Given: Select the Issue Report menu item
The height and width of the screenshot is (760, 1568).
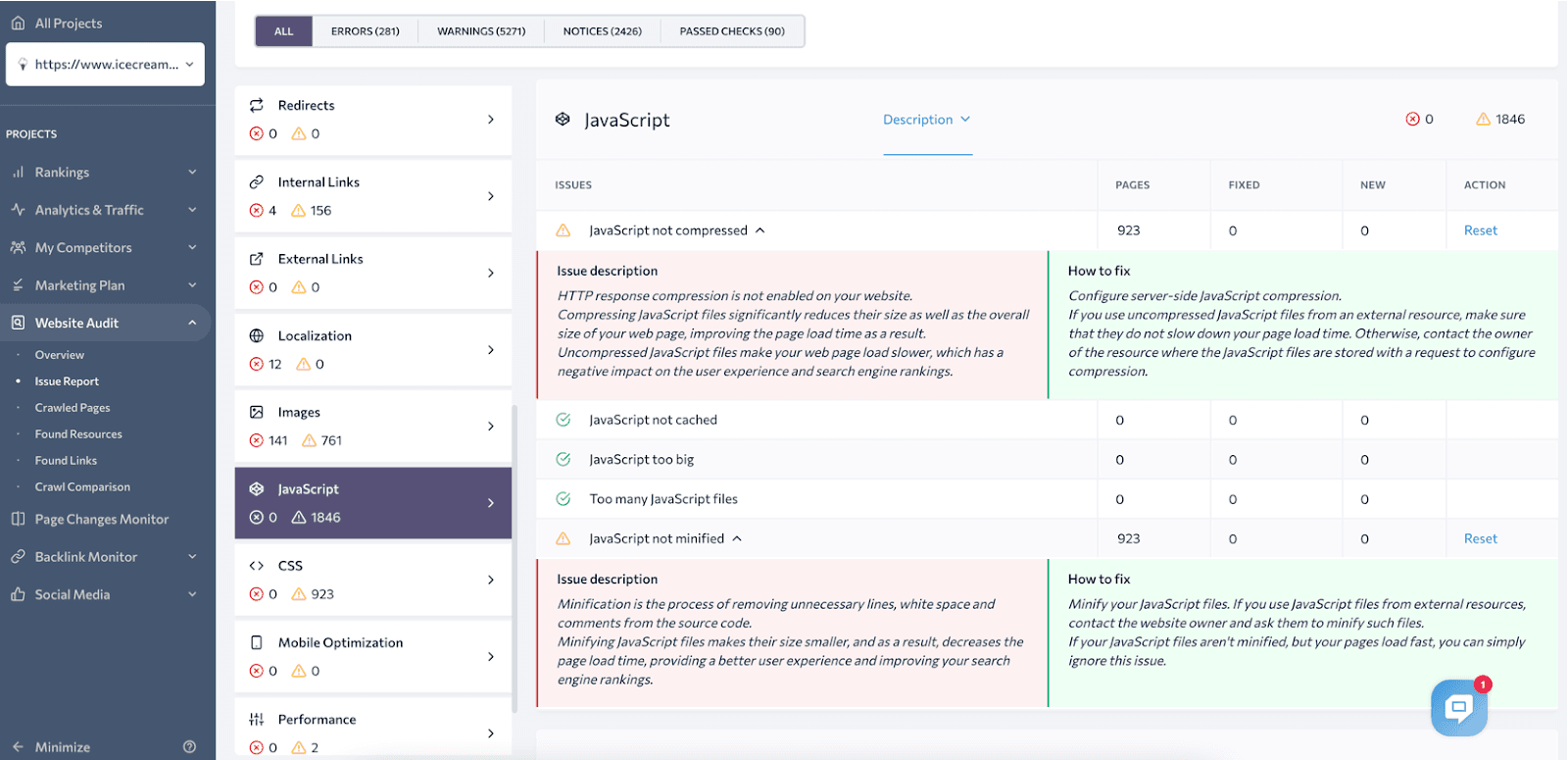Looking at the screenshot, I should [67, 381].
